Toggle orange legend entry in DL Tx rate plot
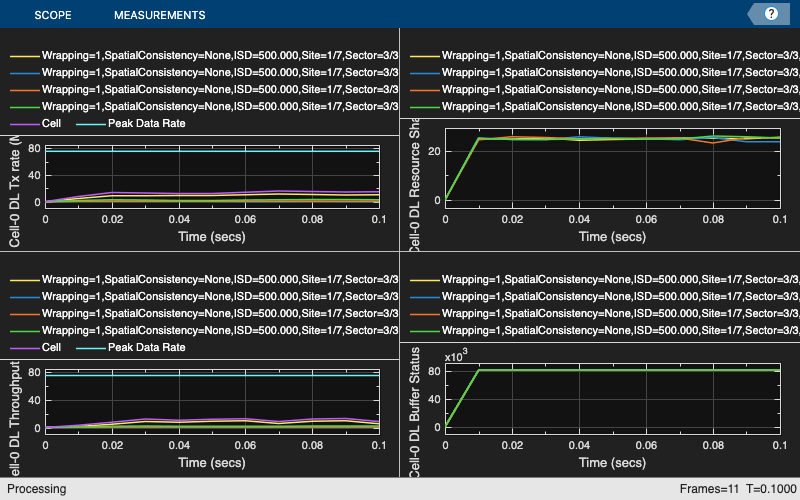 click(204, 89)
